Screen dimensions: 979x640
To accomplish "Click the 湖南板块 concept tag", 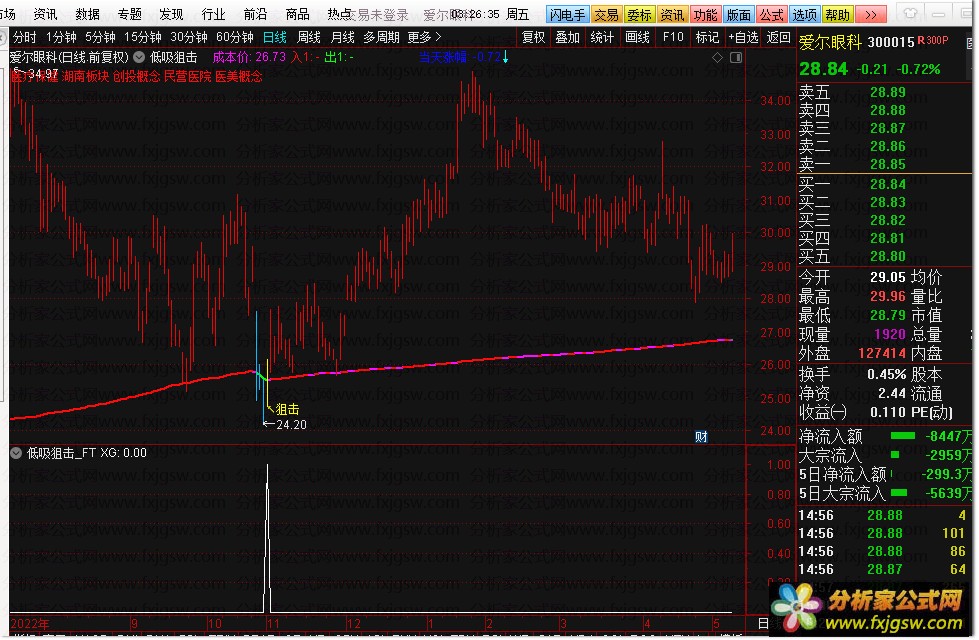I will [x=85, y=76].
